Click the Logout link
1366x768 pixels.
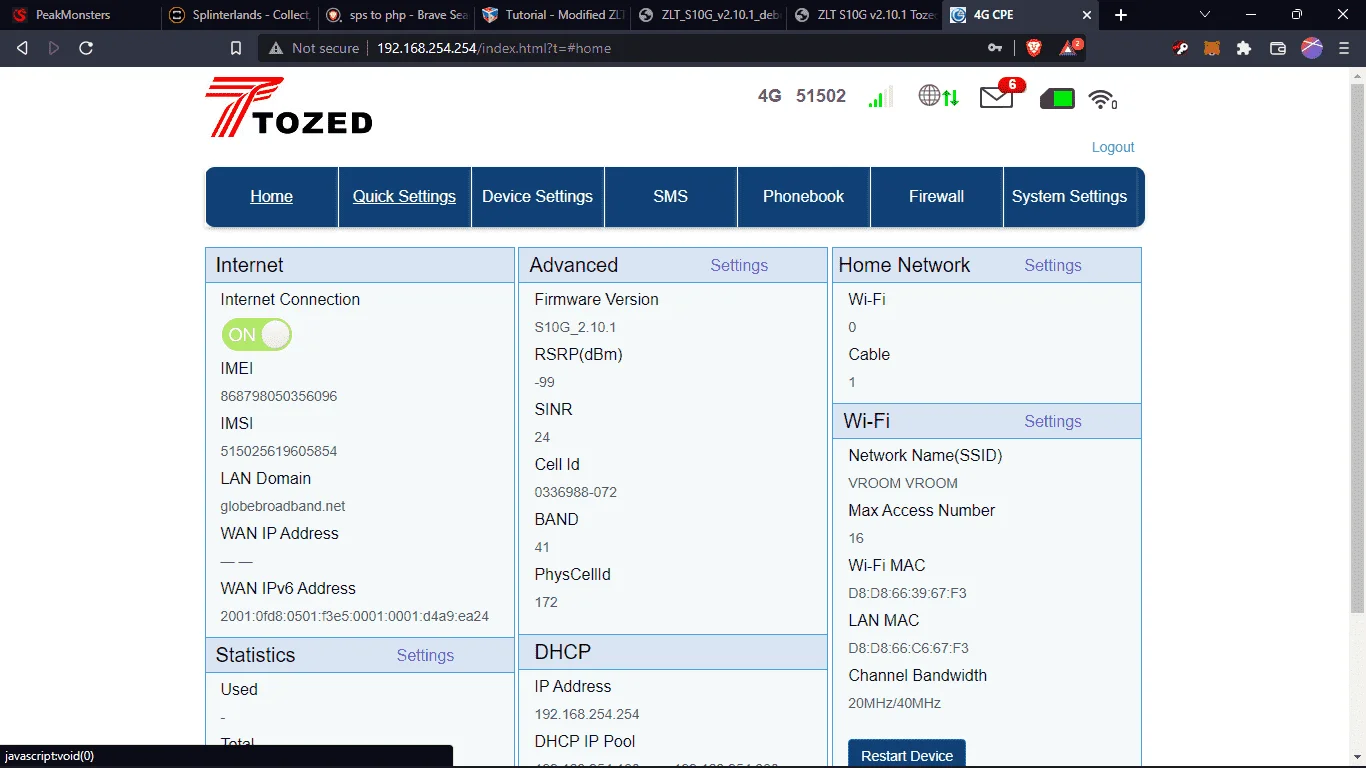[1113, 147]
